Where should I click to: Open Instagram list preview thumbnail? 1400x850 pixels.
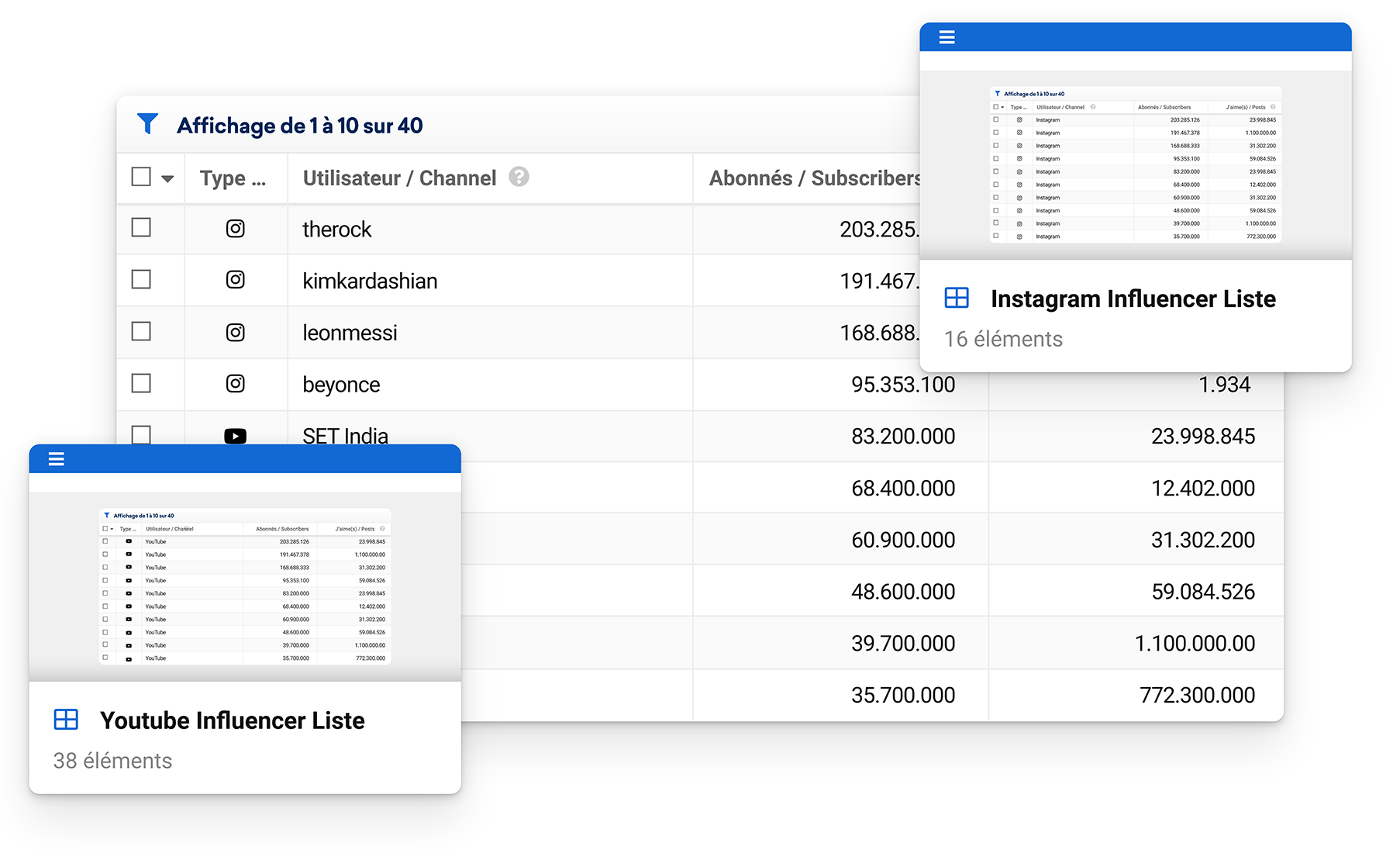pos(1136,164)
